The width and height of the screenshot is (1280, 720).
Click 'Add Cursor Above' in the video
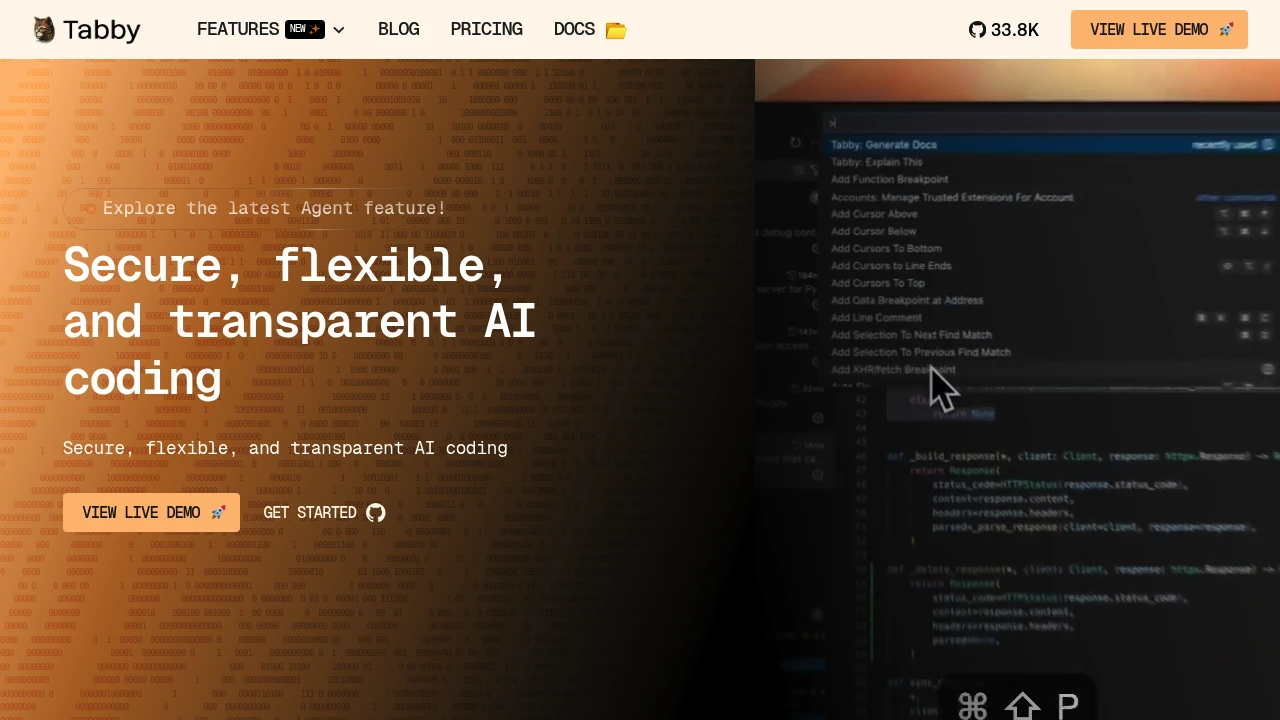[874, 214]
